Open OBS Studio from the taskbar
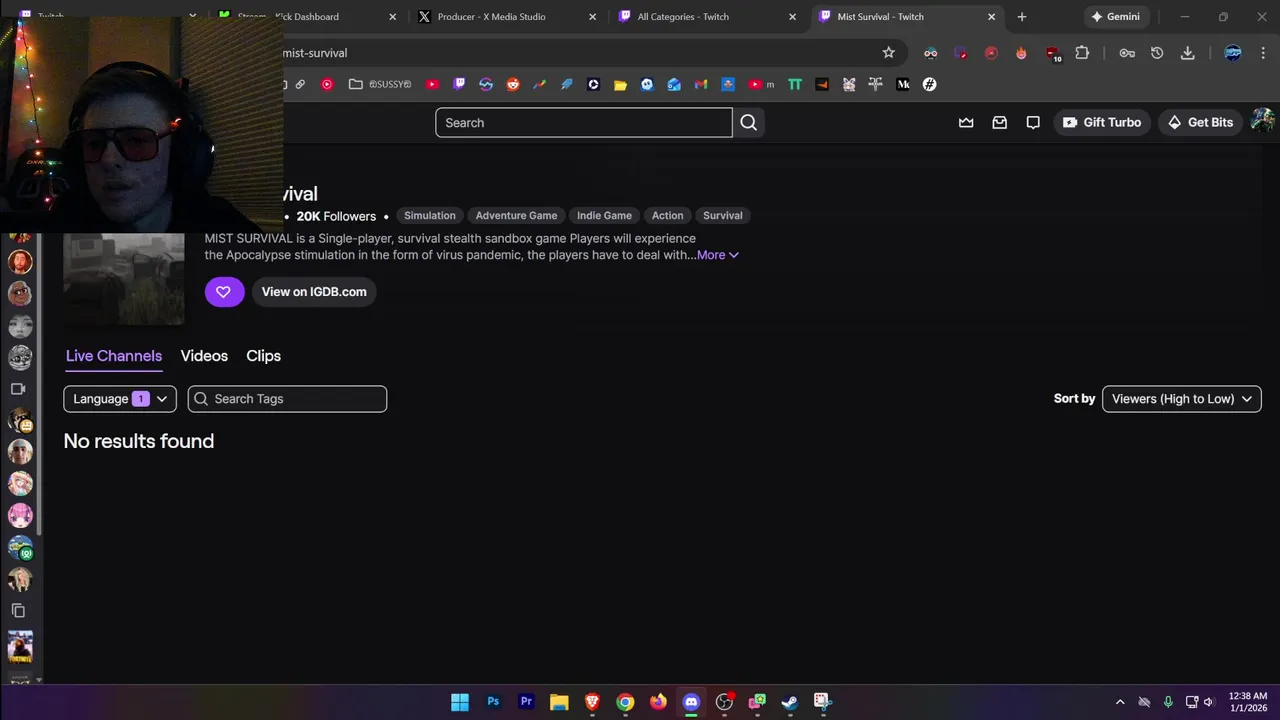Viewport: 1280px width, 720px height. coord(724,702)
